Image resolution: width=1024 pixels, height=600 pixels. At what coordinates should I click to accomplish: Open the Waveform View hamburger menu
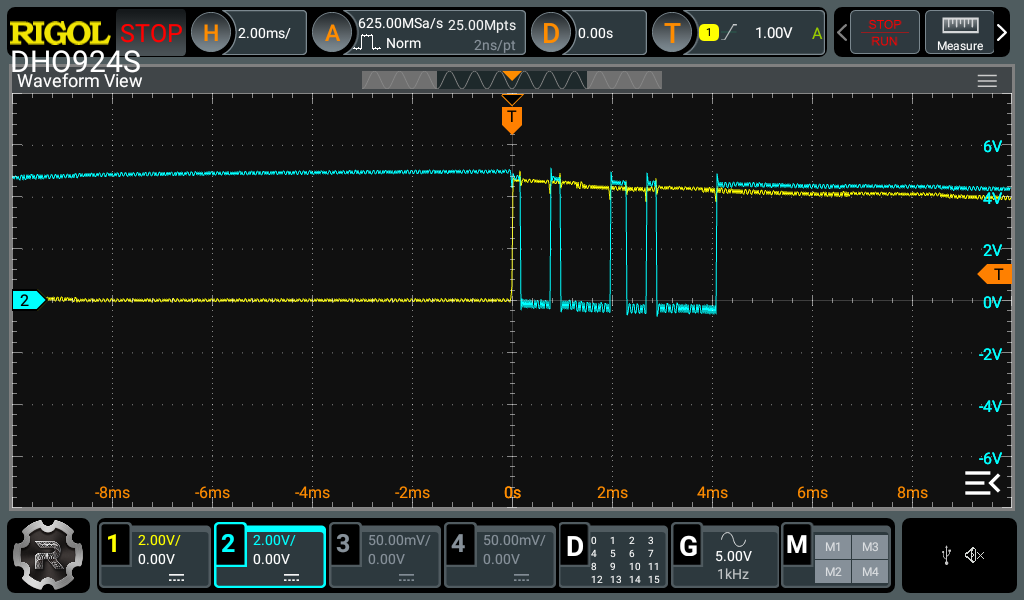987,81
